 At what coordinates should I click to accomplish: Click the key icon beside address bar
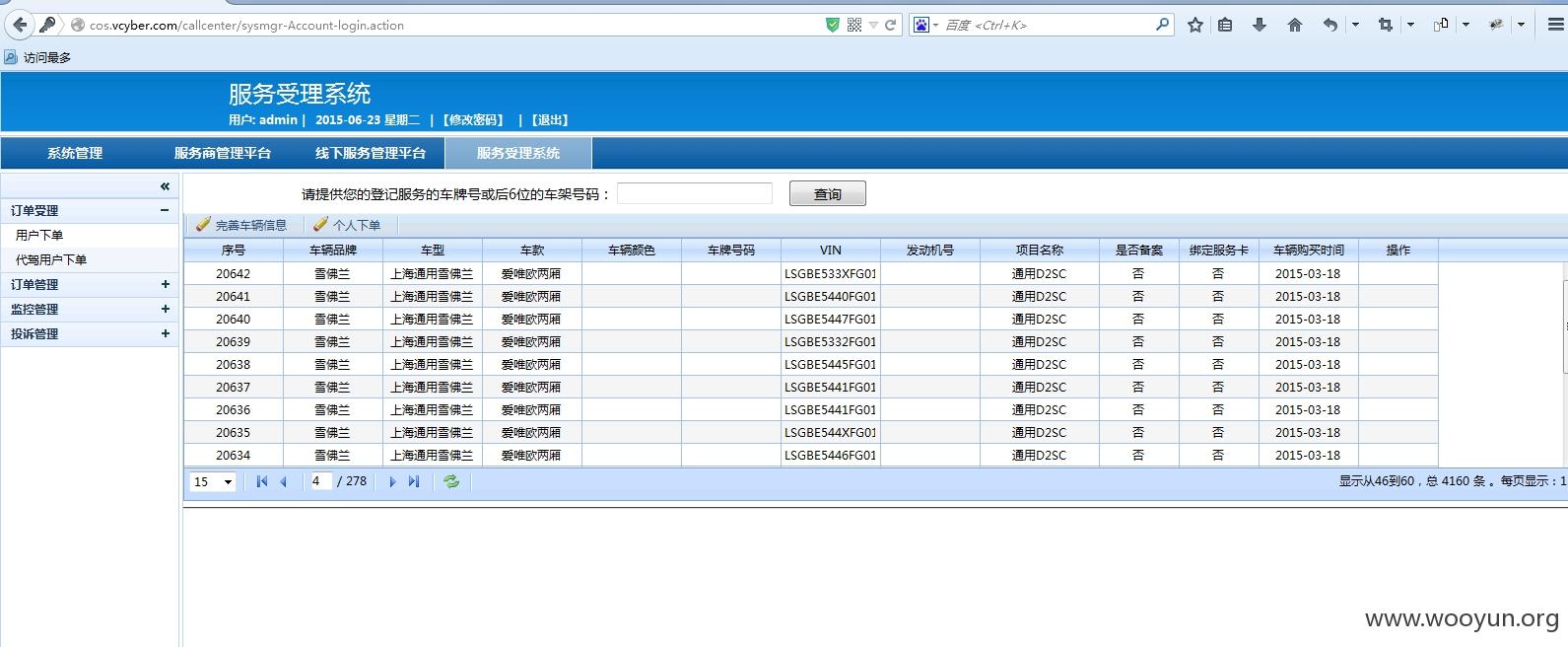coord(47,25)
